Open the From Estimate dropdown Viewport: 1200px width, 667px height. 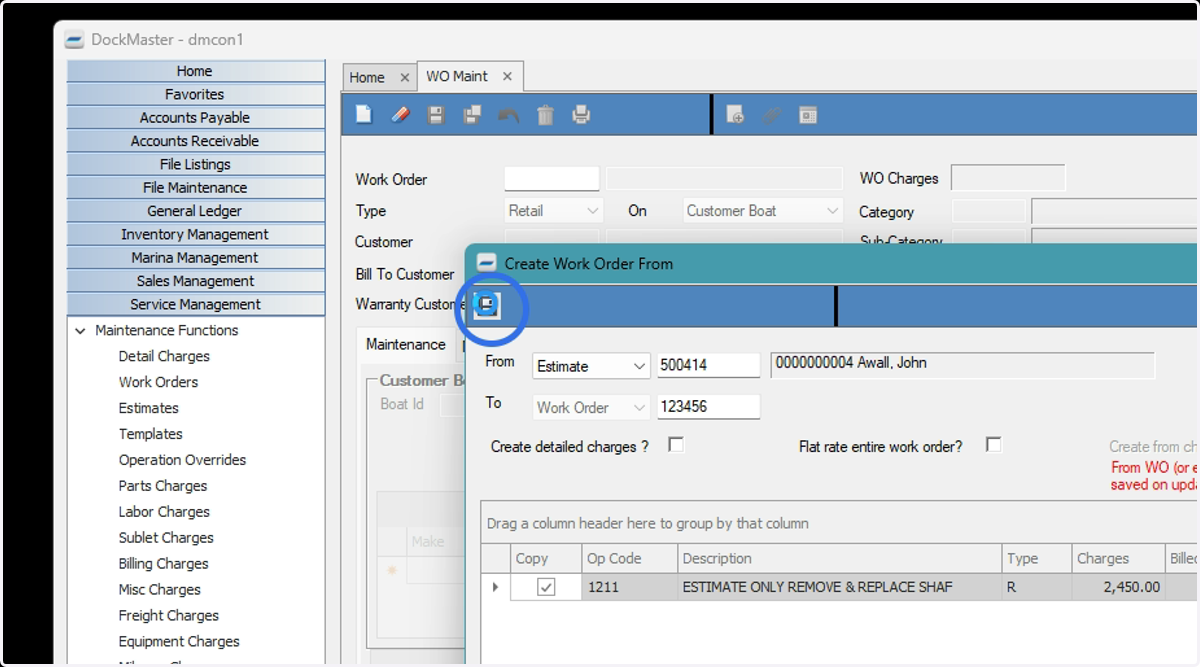pyautogui.click(x=640, y=366)
